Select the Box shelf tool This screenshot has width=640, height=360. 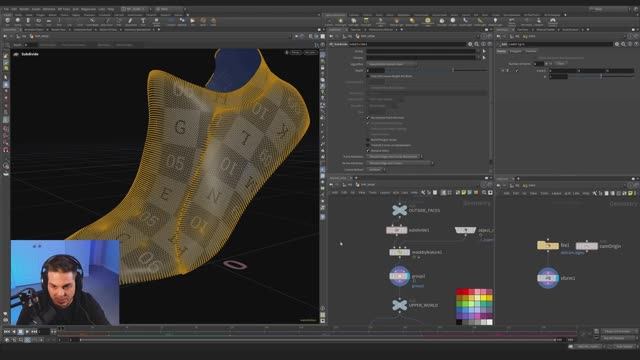click(x=7, y=21)
